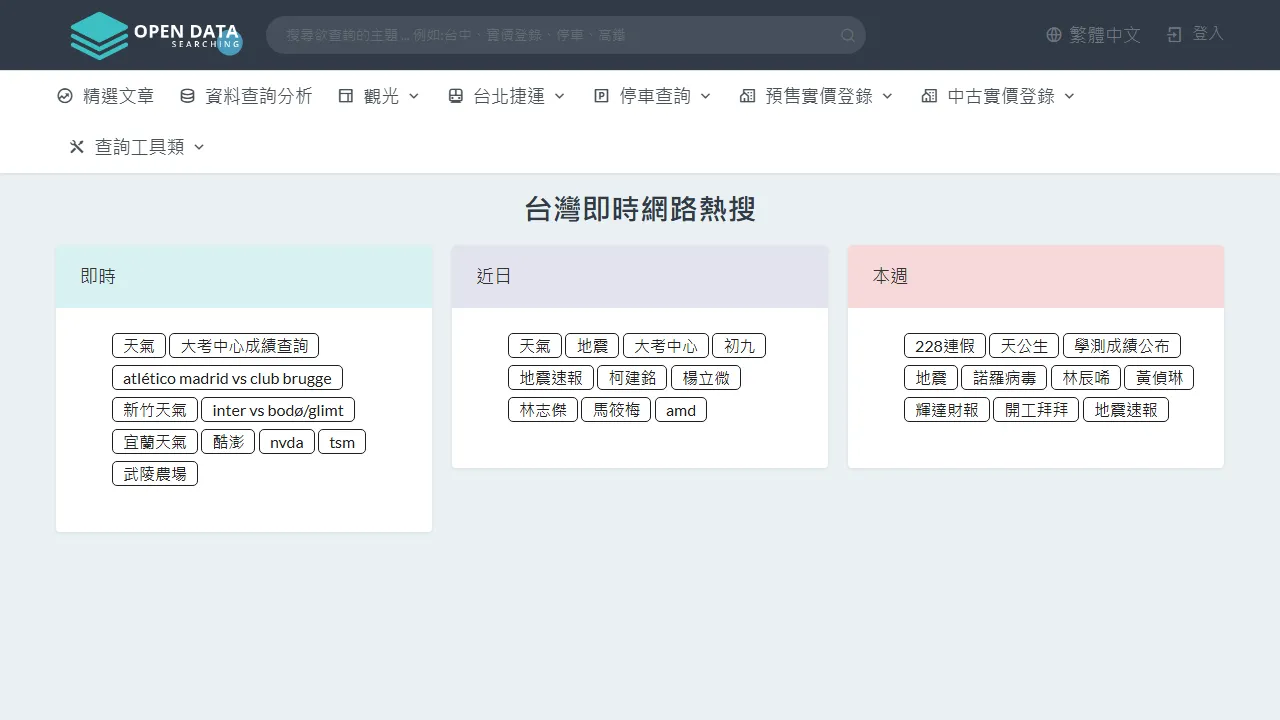
Task: Open the 精選文章 menu item
Action: [118, 95]
